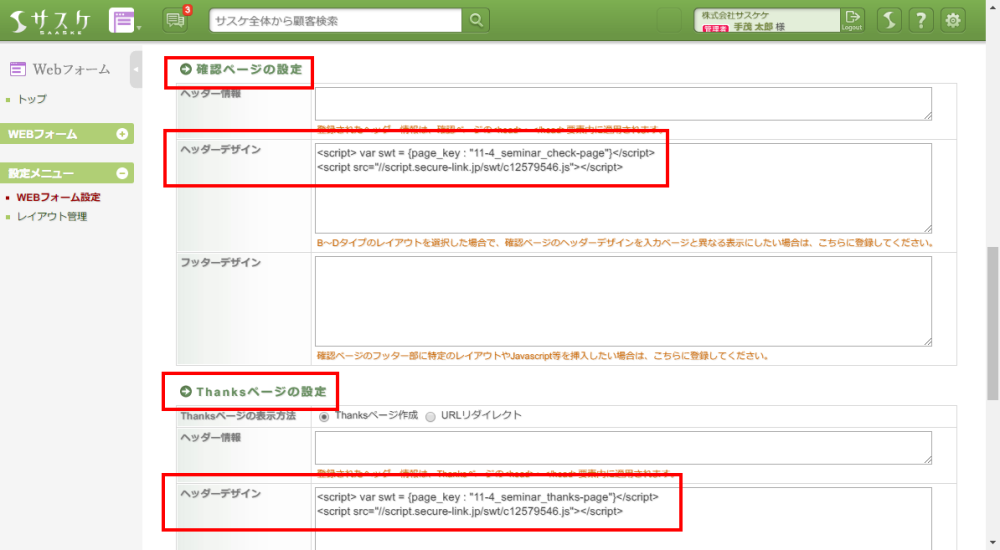The width and height of the screenshot is (1000, 550).
Task: Open the settings gear icon
Action: (x=954, y=20)
